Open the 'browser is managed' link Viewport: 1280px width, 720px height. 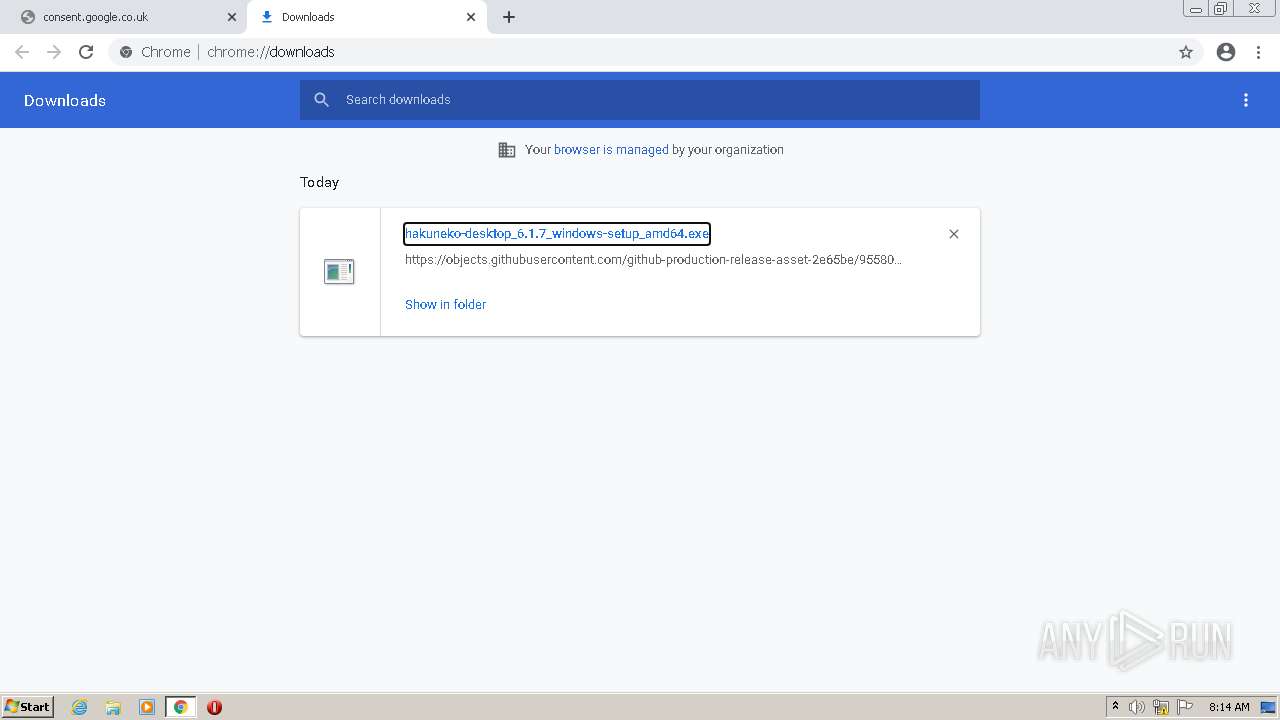[x=611, y=150]
